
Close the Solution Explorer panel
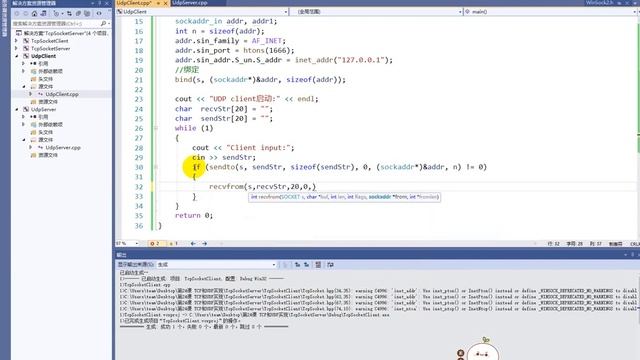(x=107, y=3)
